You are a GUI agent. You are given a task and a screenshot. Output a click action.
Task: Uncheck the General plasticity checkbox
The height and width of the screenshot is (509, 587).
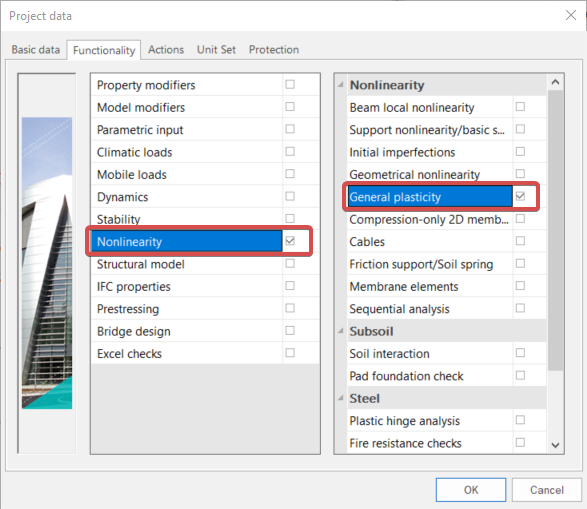click(520, 196)
